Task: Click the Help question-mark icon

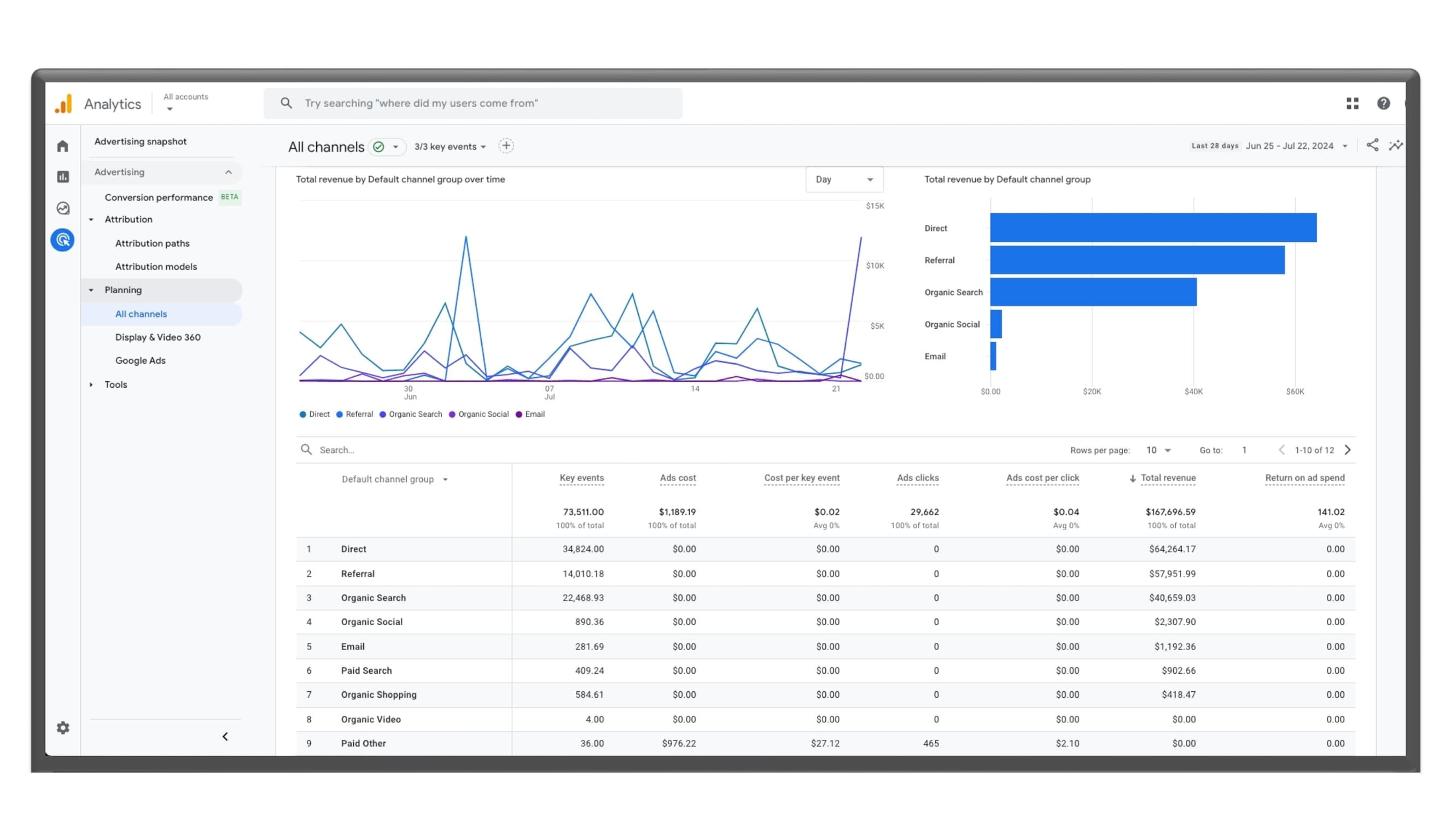Action: [x=1384, y=103]
